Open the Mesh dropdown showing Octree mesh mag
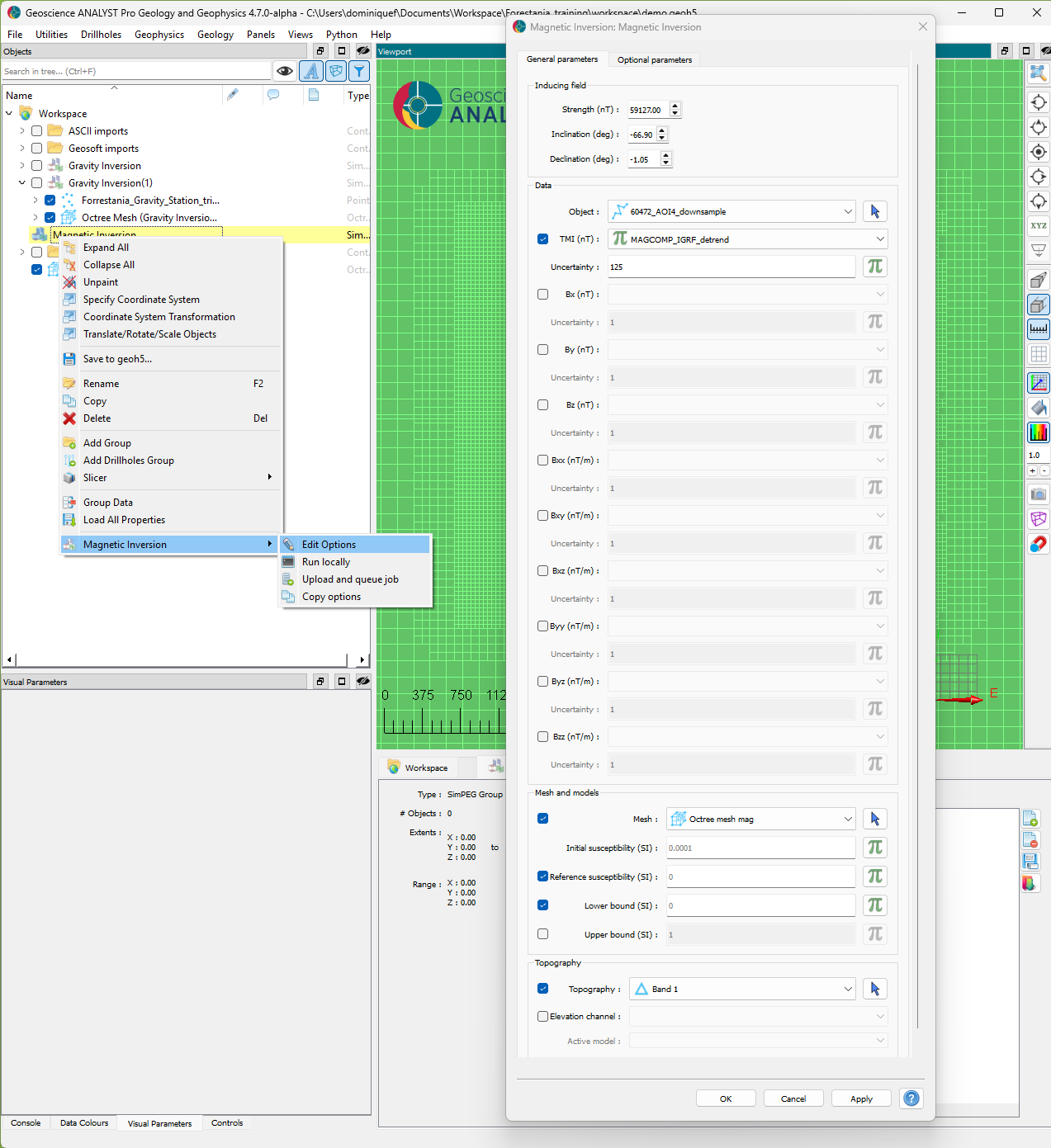The width and height of the screenshot is (1051, 1148). [760, 819]
